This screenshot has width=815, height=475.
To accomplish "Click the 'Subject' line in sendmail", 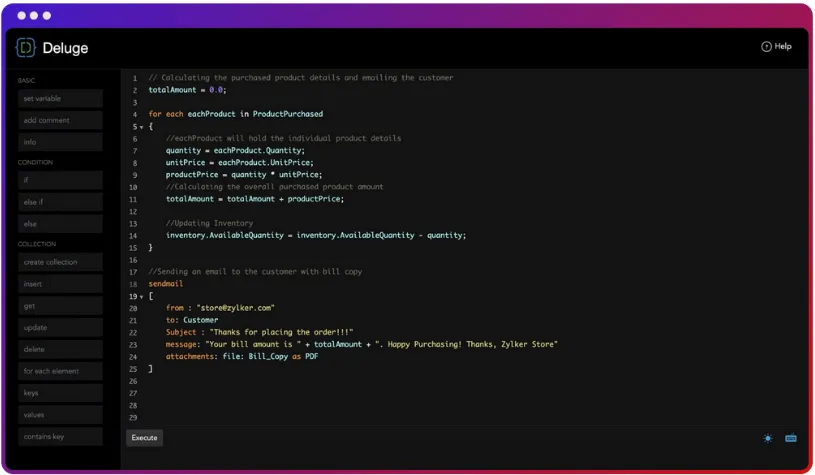I will click(259, 332).
